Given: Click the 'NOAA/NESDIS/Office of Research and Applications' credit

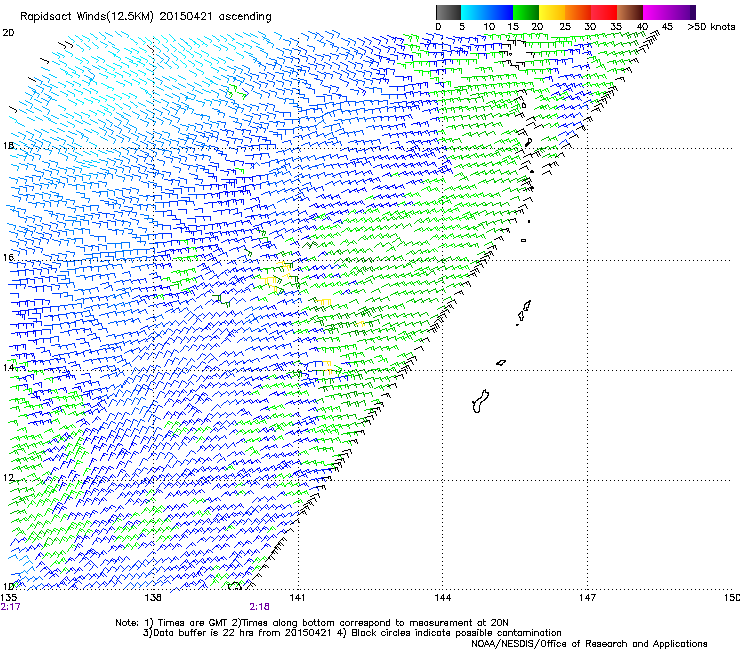Looking at the screenshot, I should click(x=589, y=644).
